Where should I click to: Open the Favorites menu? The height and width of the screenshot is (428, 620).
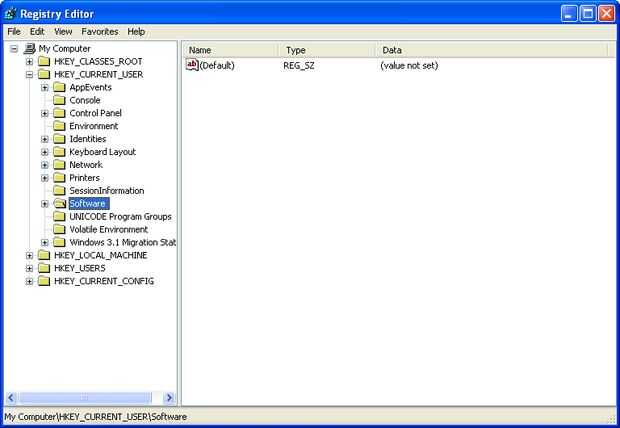coord(100,32)
